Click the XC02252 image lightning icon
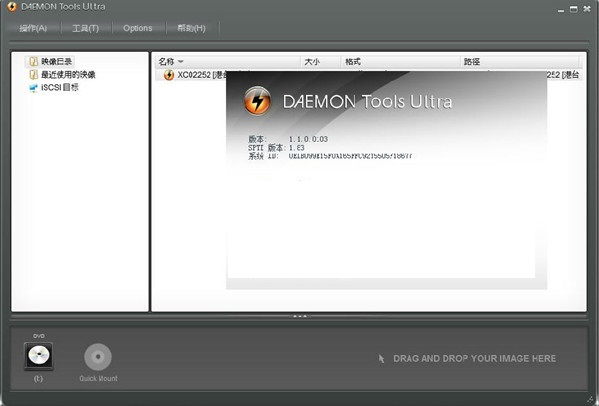Image resolution: width=599 pixels, height=406 pixels. [x=168, y=75]
